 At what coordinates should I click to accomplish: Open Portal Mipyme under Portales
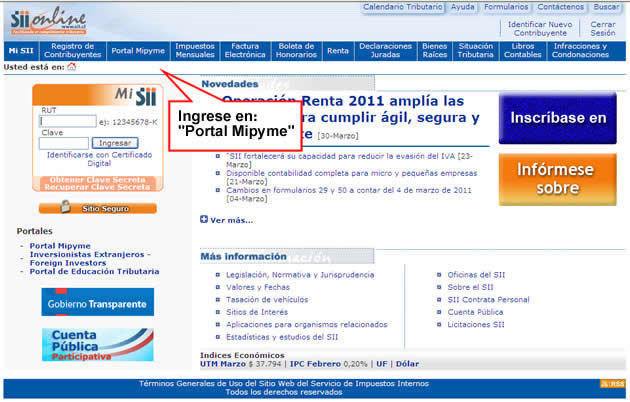(60, 246)
